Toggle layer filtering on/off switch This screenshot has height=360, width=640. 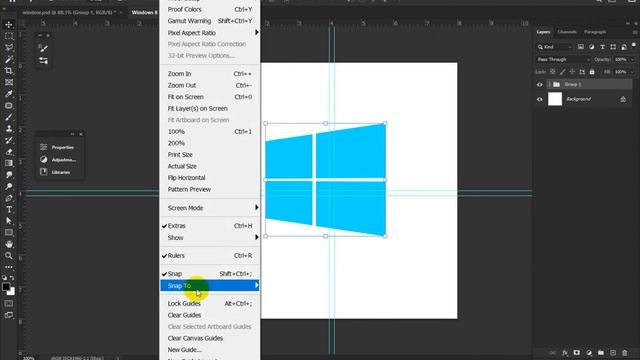click(x=633, y=46)
